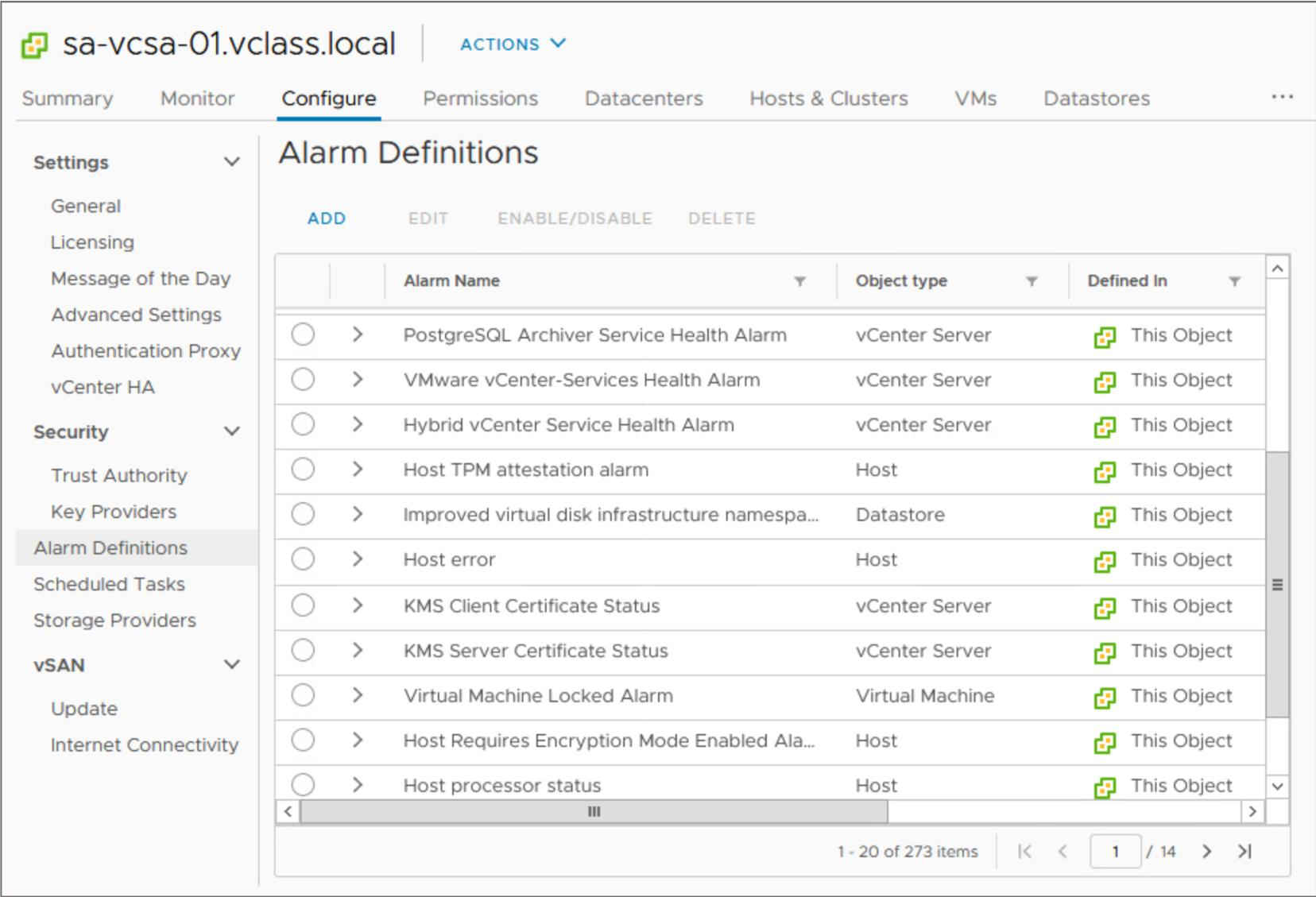Click the table scroll up arrow

point(1277,269)
